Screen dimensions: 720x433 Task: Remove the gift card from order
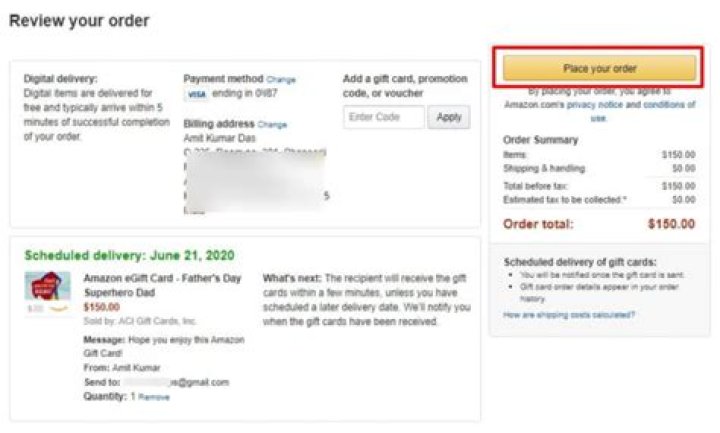pyautogui.click(x=154, y=397)
